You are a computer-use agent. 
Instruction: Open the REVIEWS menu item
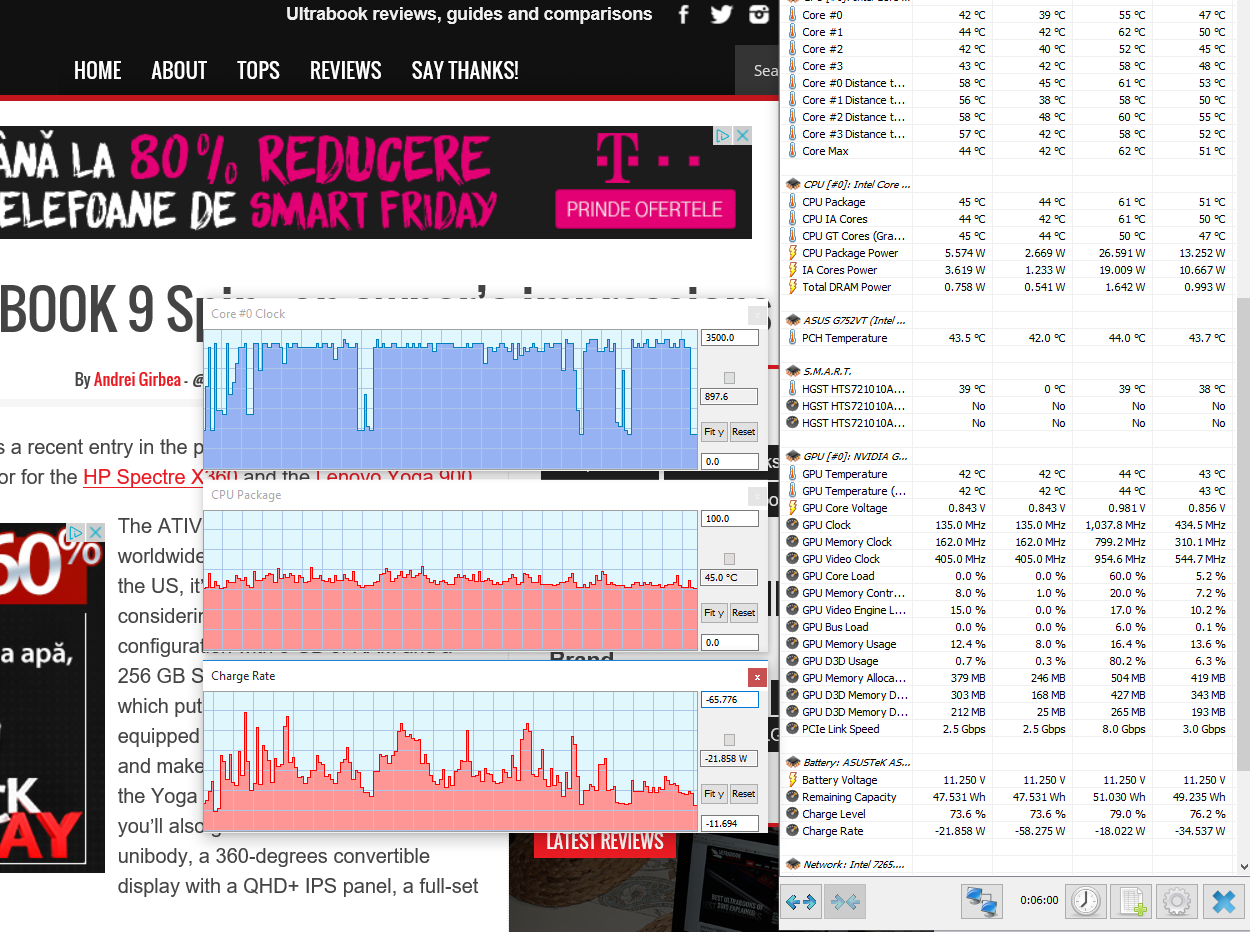click(346, 71)
